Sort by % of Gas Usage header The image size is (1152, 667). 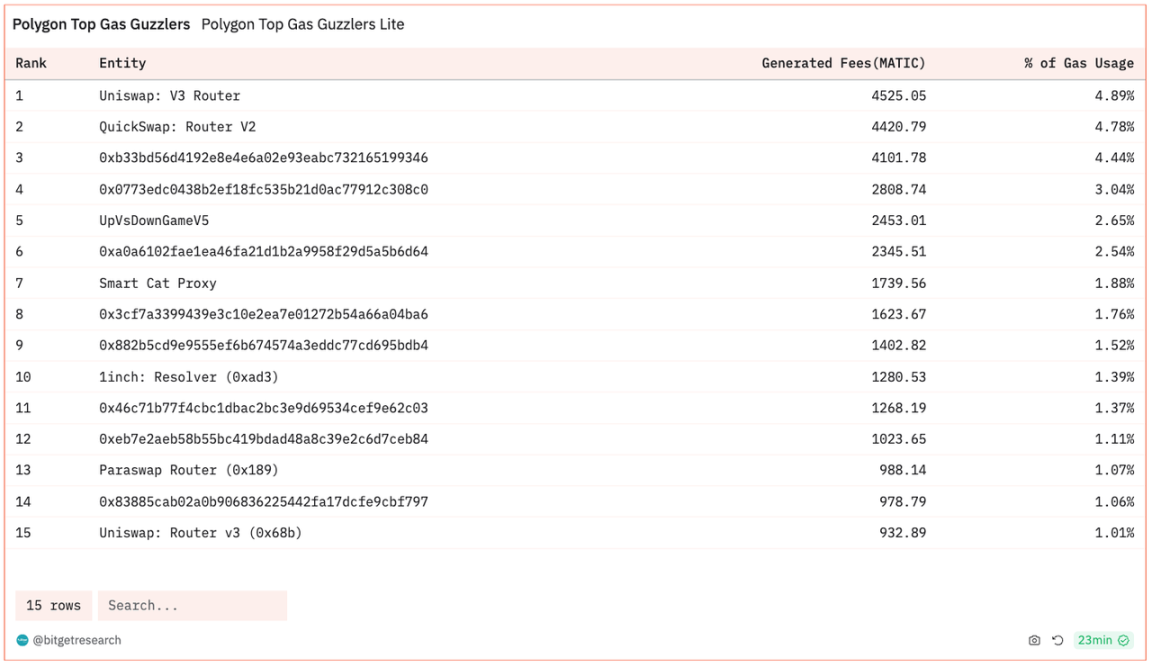pyautogui.click(x=1078, y=63)
